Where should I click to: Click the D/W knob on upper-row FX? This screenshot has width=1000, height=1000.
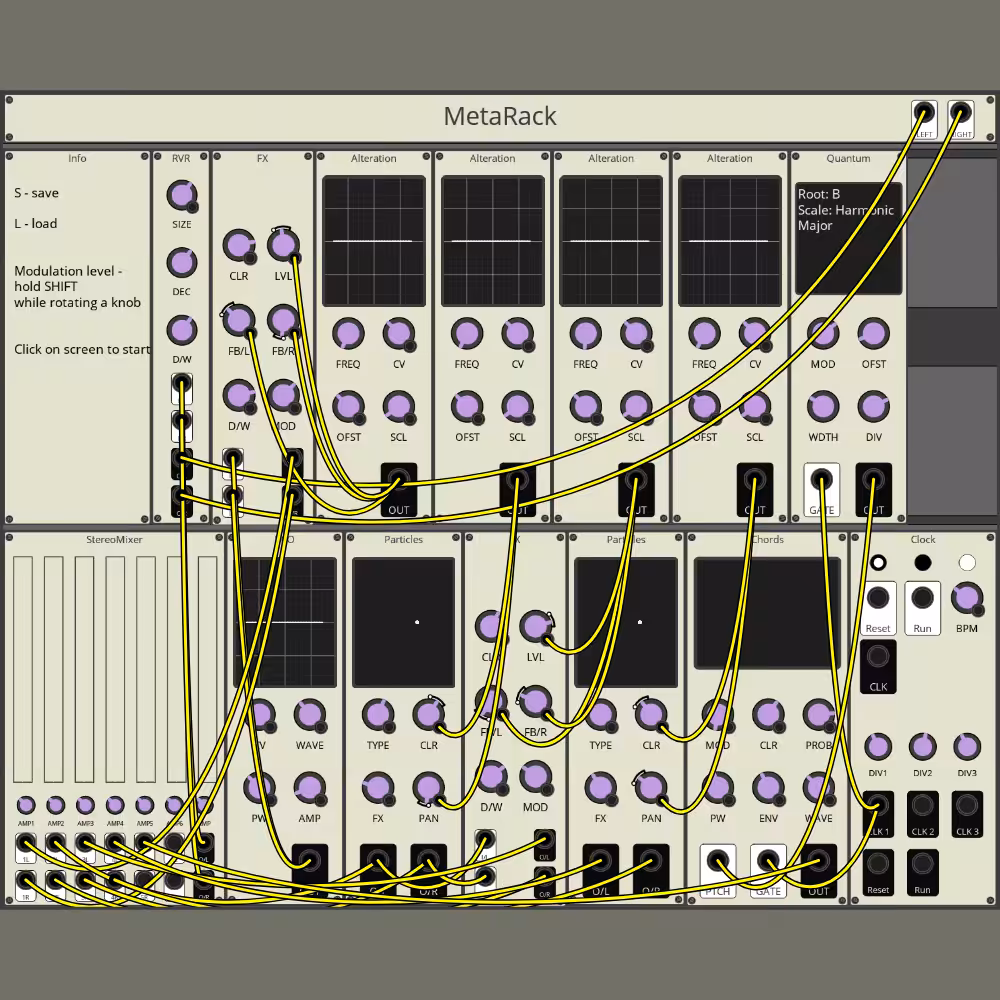(x=239, y=396)
